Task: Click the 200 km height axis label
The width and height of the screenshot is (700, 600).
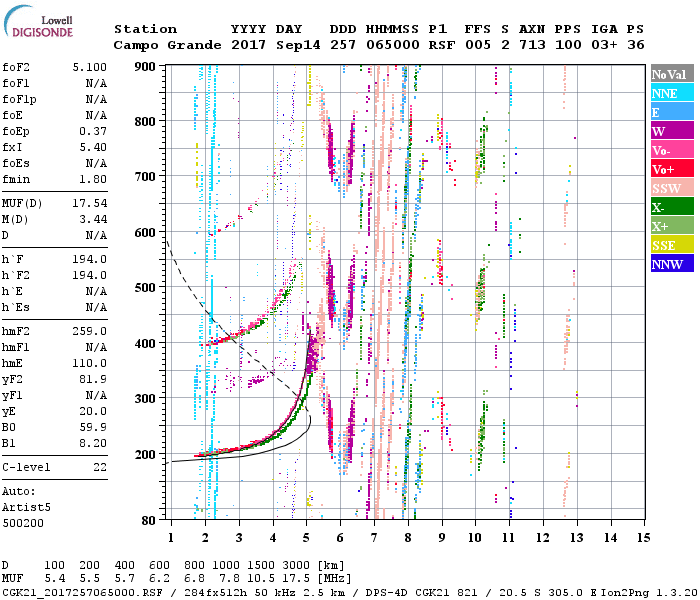Action: (145, 454)
